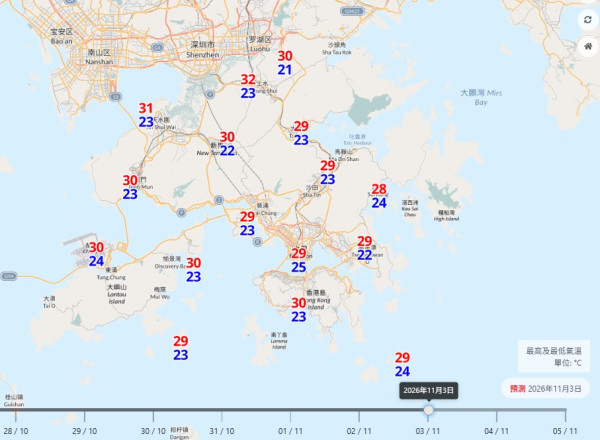Jump to 29 / 10 on the timeline
Image resolution: width=600 pixels, height=440 pixels.
(x=85, y=431)
